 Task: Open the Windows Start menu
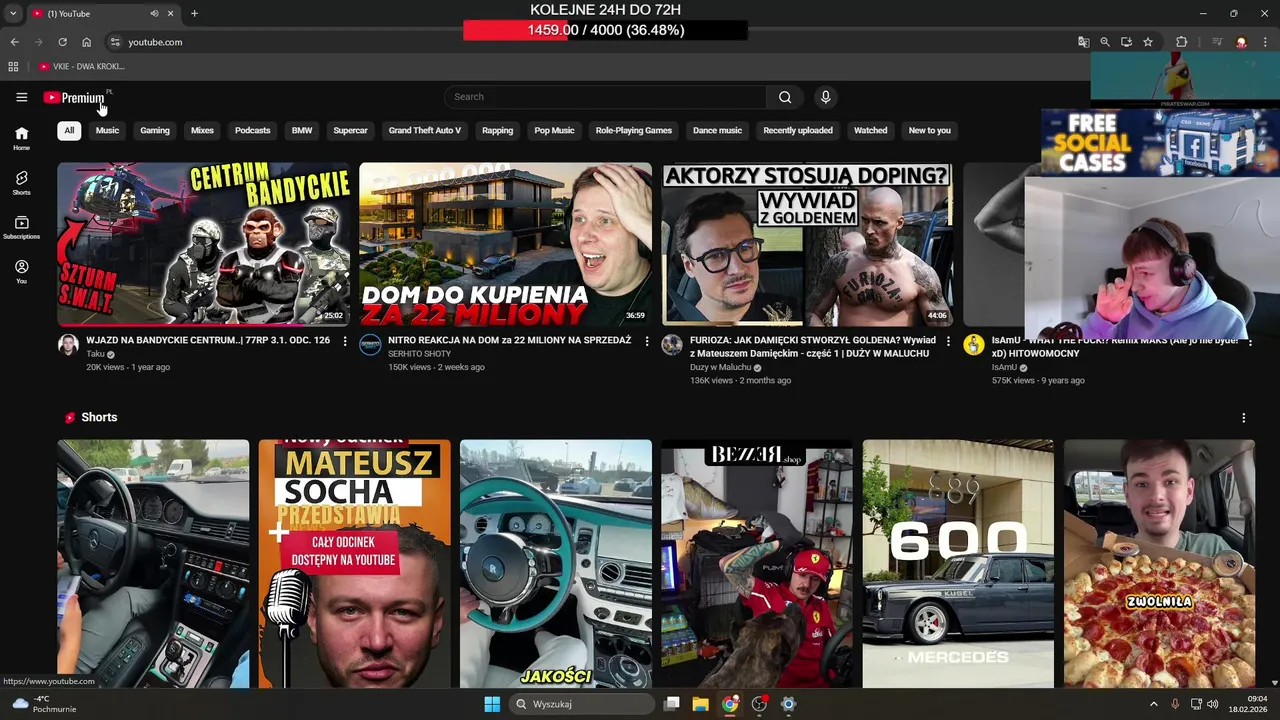pyautogui.click(x=492, y=704)
